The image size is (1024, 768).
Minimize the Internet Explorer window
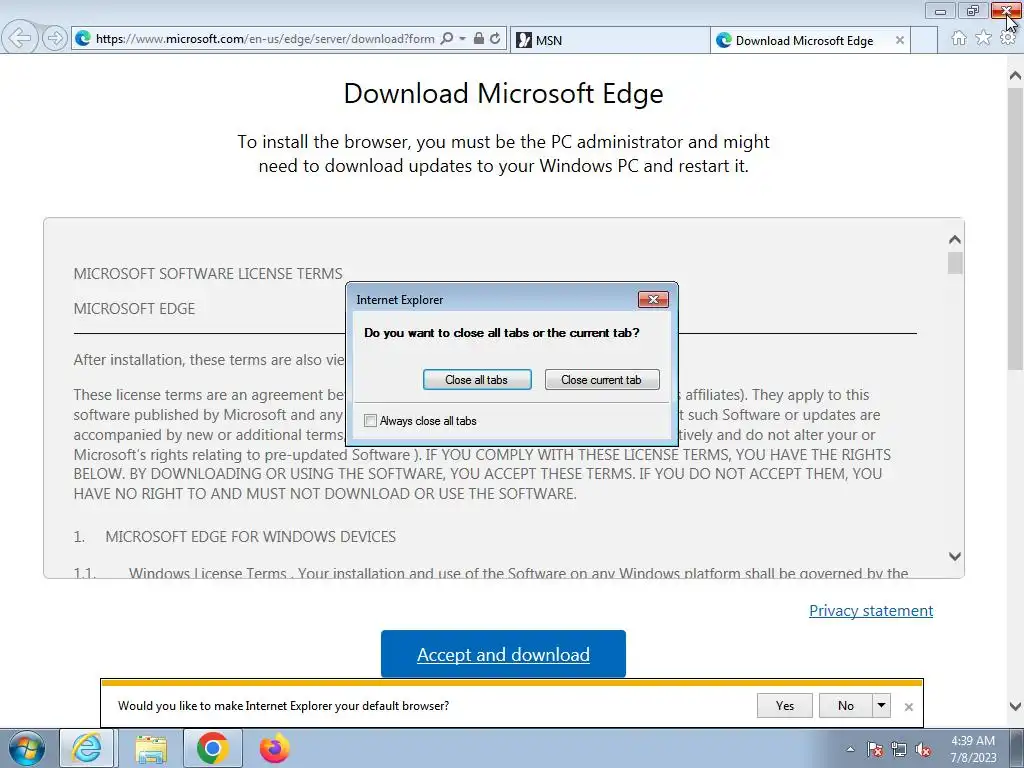(x=940, y=11)
